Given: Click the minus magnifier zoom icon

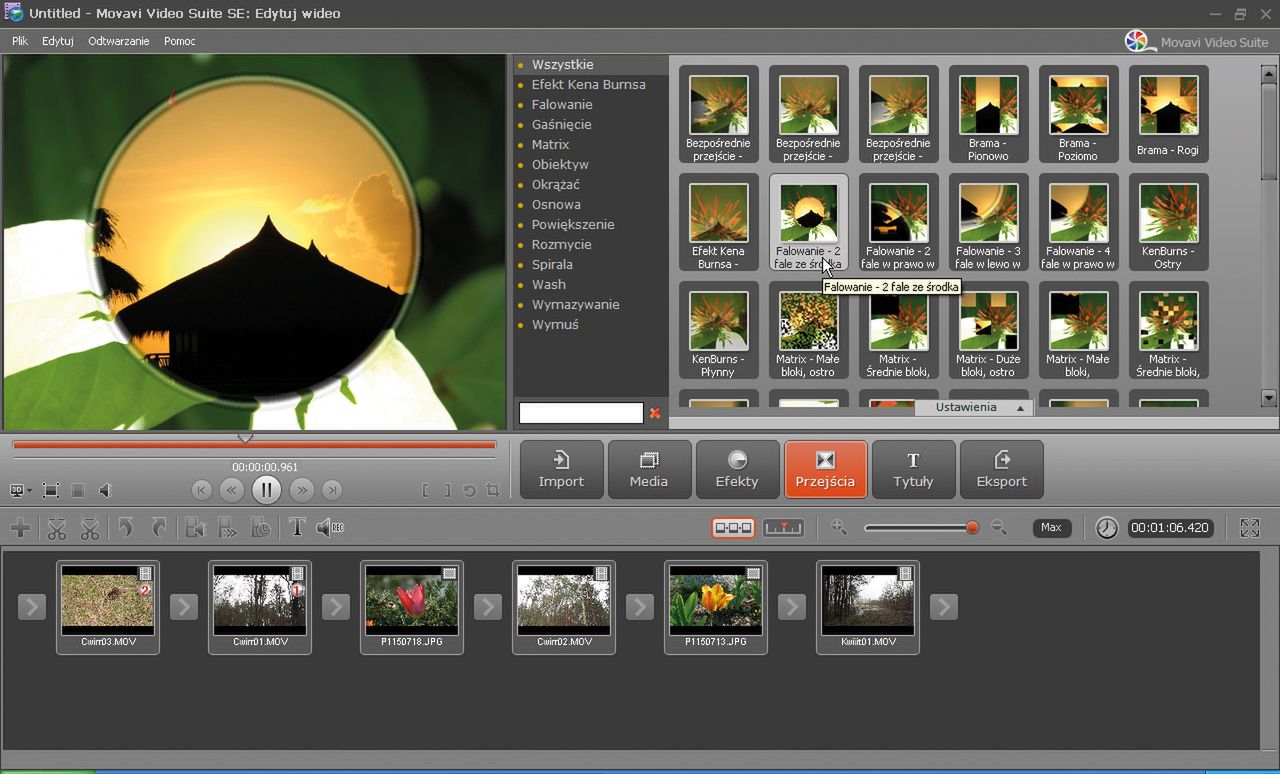Looking at the screenshot, I should click(998, 527).
